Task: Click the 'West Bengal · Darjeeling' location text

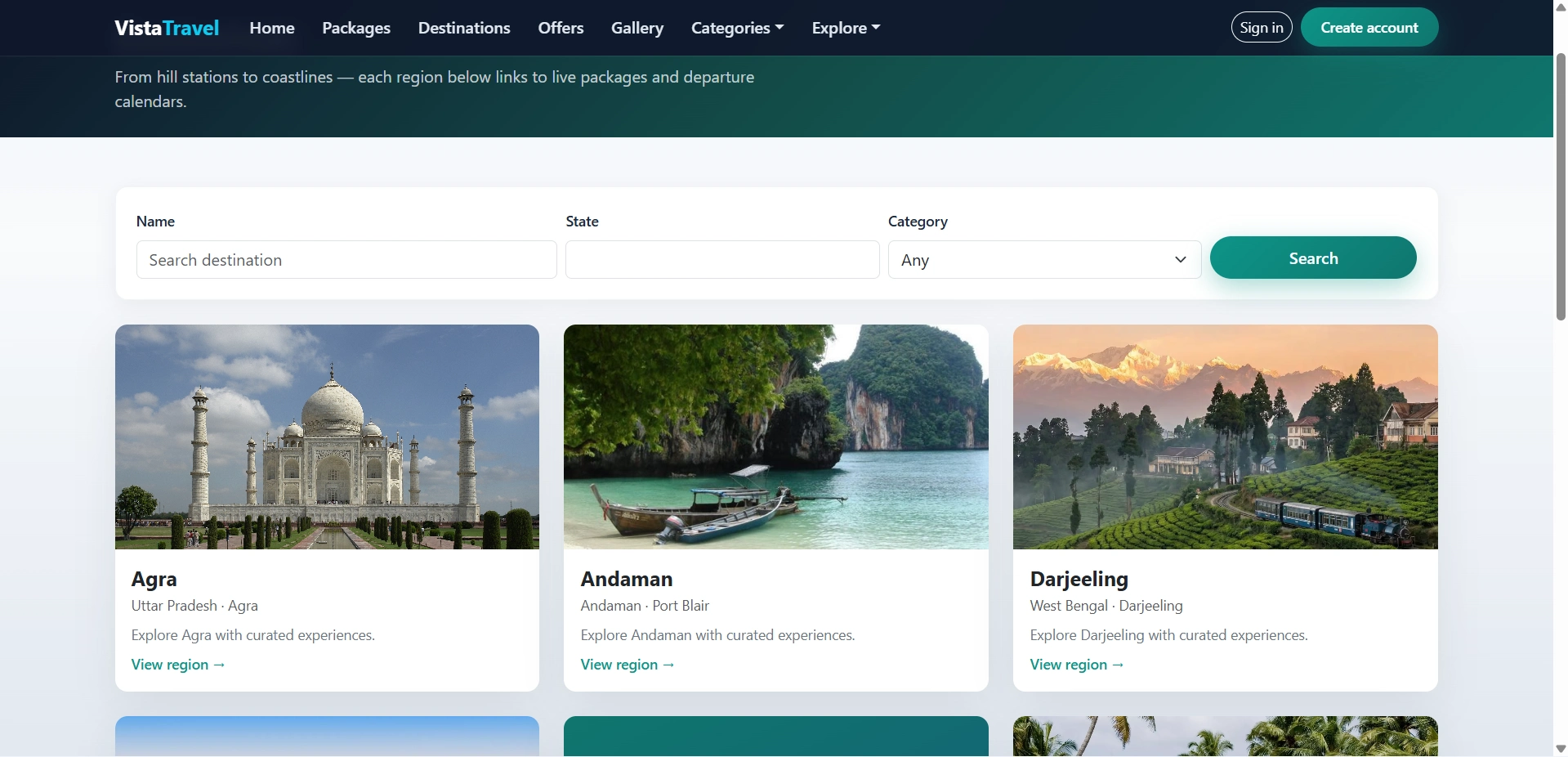Action: click(1106, 606)
